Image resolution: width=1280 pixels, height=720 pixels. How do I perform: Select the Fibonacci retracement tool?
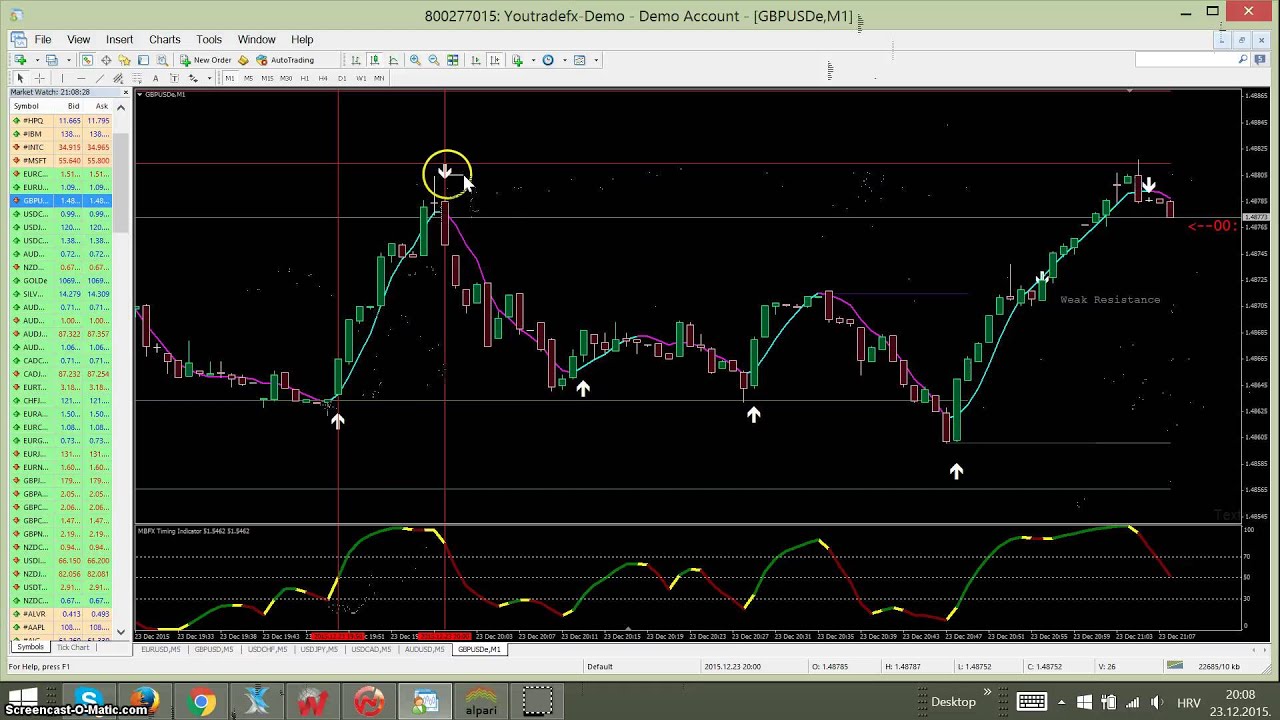point(137,78)
